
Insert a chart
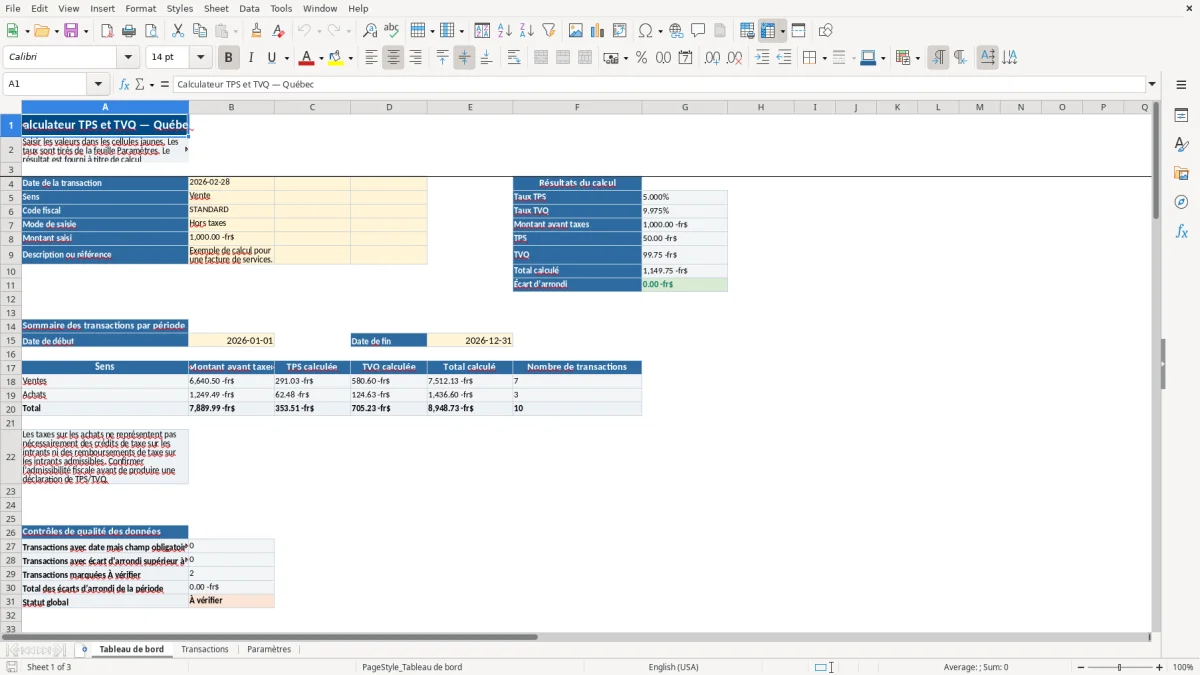tap(597, 31)
